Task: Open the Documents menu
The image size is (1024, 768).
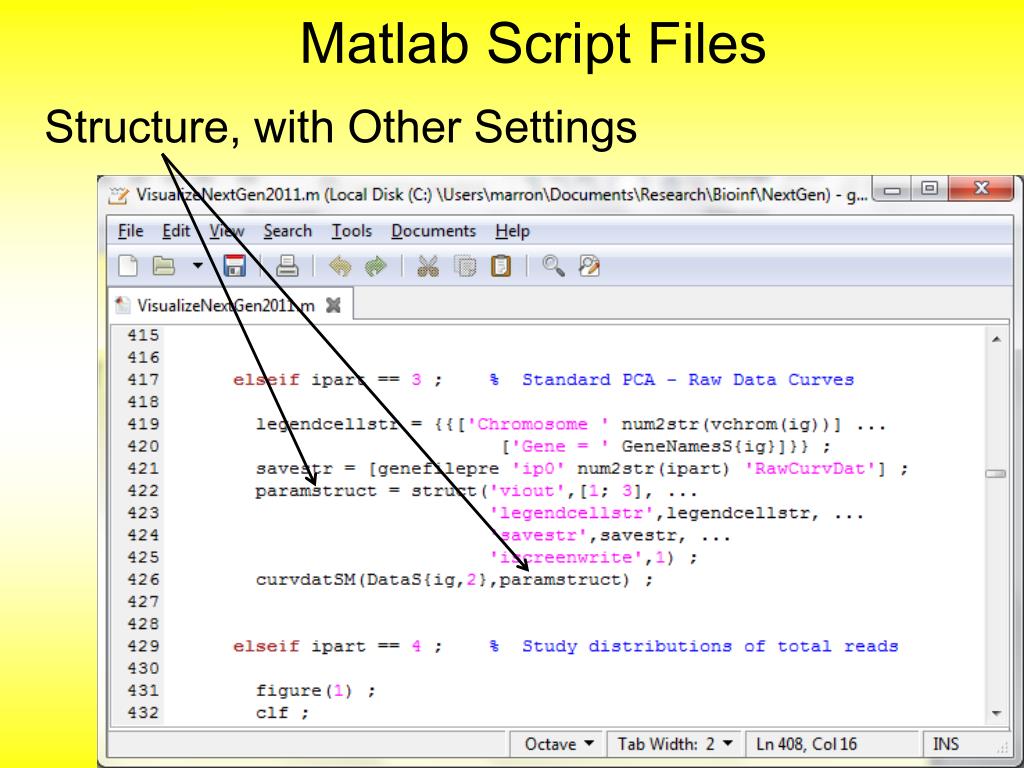Action: pyautogui.click(x=434, y=231)
